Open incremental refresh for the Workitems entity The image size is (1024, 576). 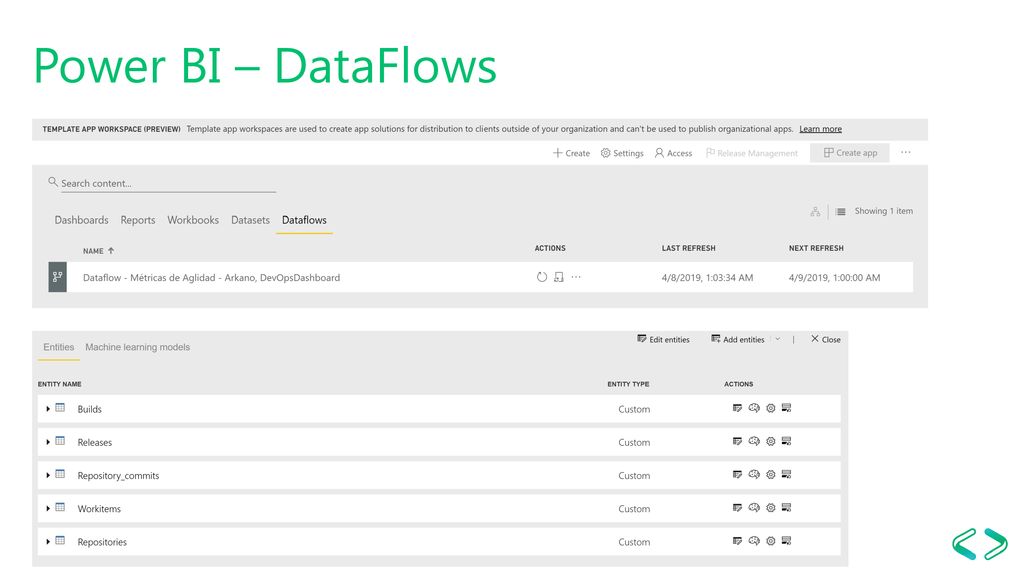point(787,508)
